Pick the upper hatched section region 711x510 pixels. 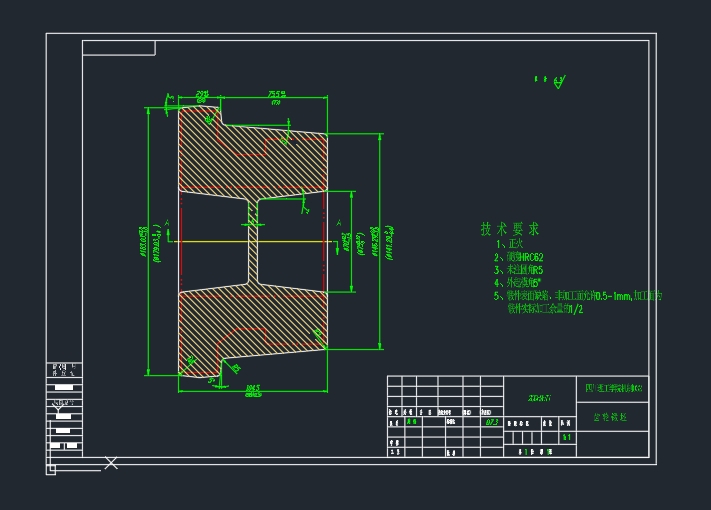[x=253, y=152]
